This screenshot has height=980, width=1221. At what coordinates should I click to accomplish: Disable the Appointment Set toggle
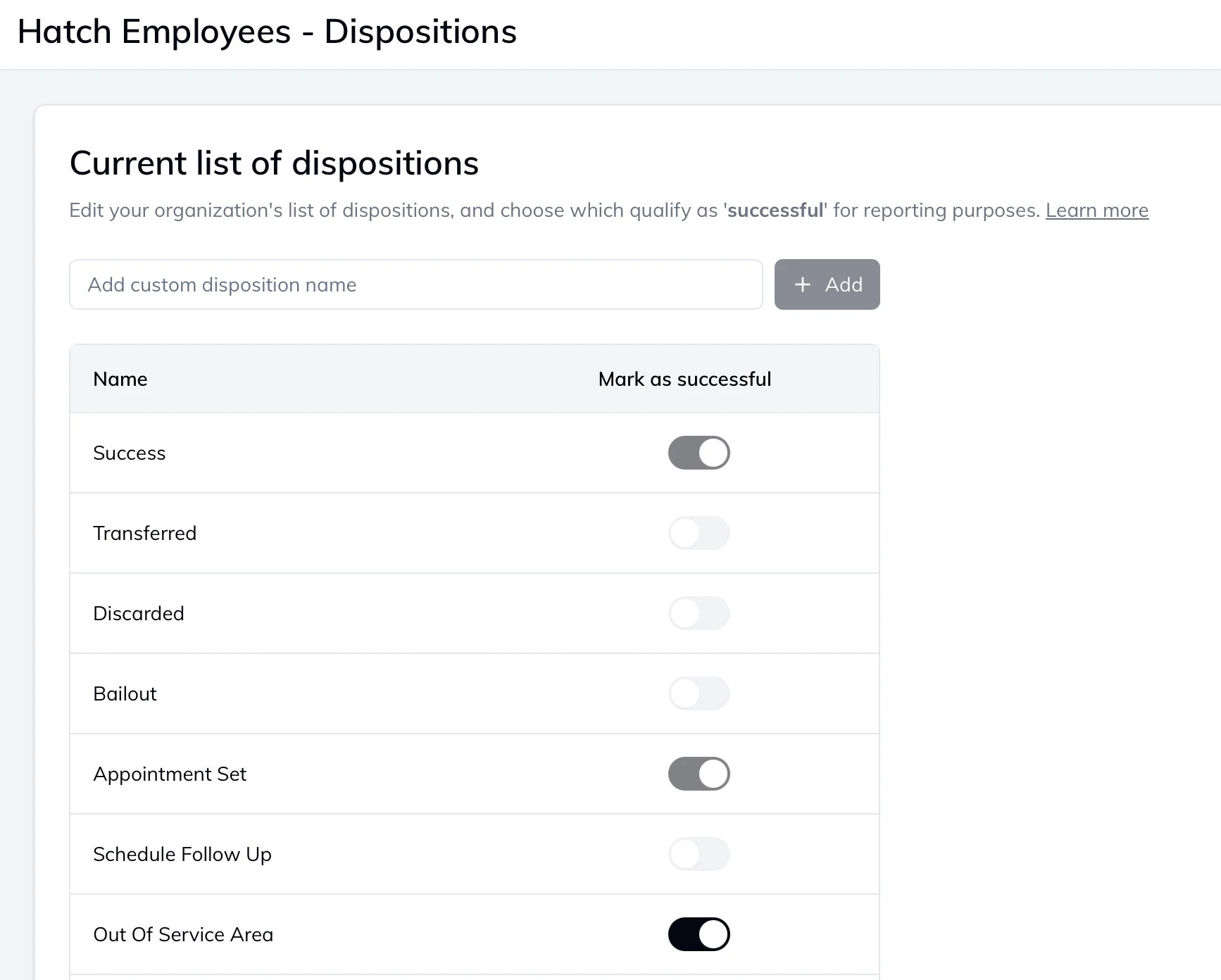tap(699, 774)
